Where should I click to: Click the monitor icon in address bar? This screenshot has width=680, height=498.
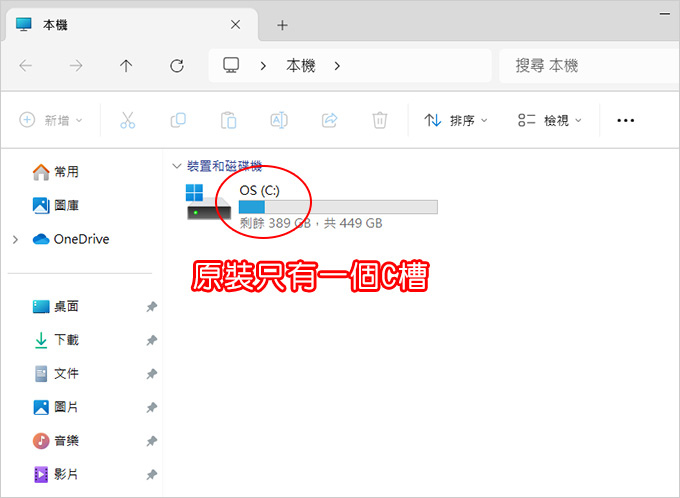tap(231, 66)
